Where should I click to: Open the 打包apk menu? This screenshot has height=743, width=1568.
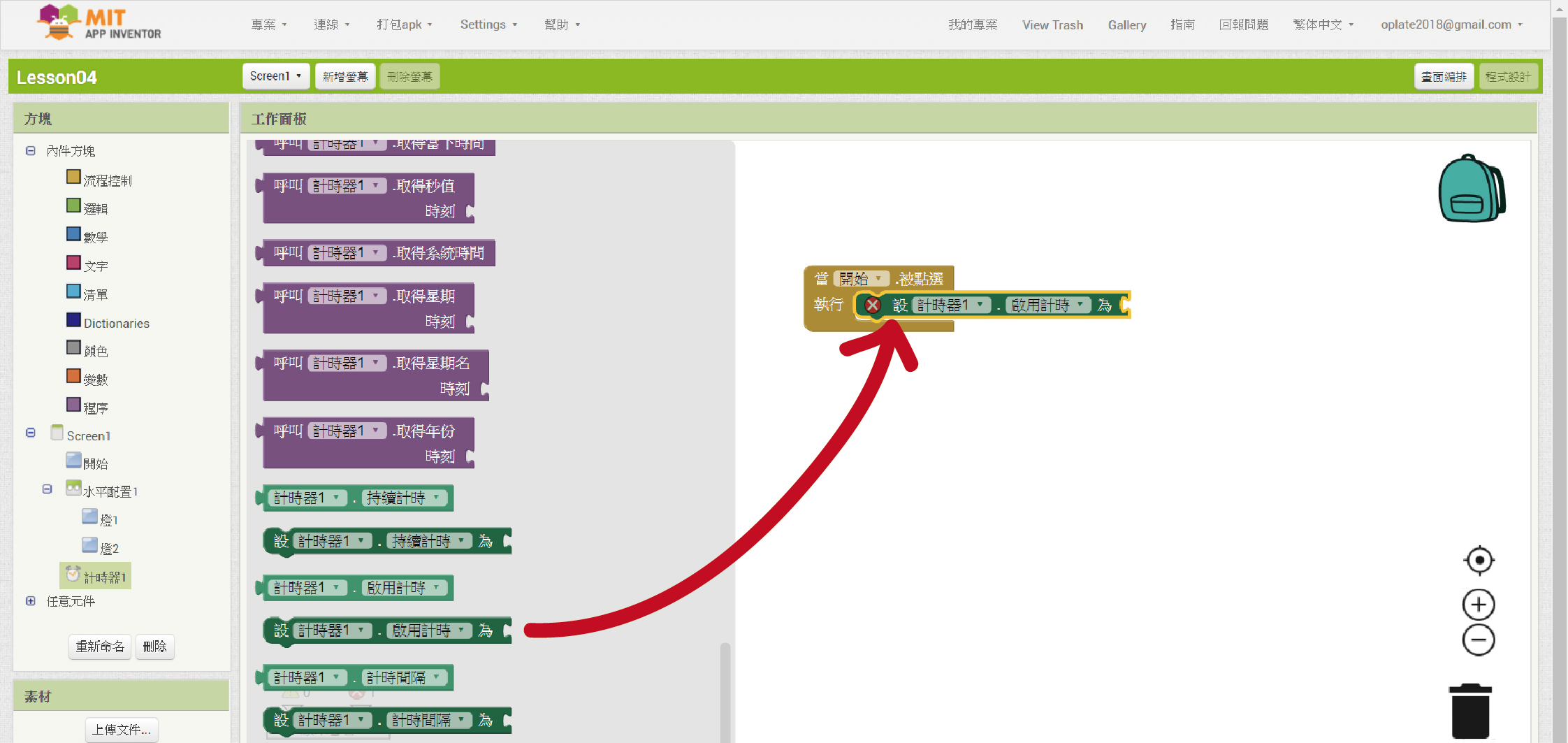point(404,24)
